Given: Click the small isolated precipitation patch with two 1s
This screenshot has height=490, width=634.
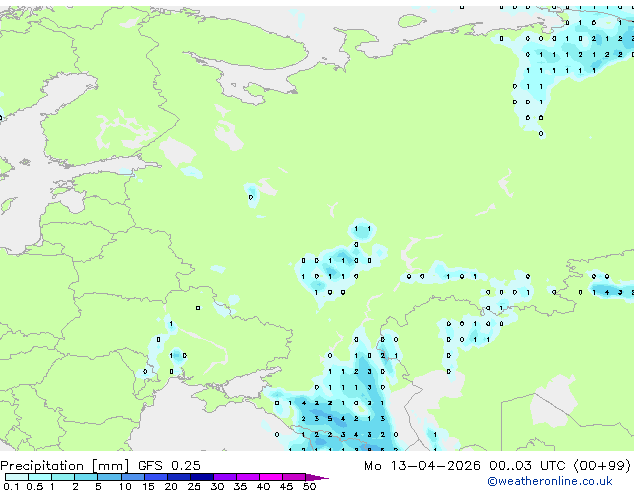Looking at the screenshot, I should coord(362,229).
